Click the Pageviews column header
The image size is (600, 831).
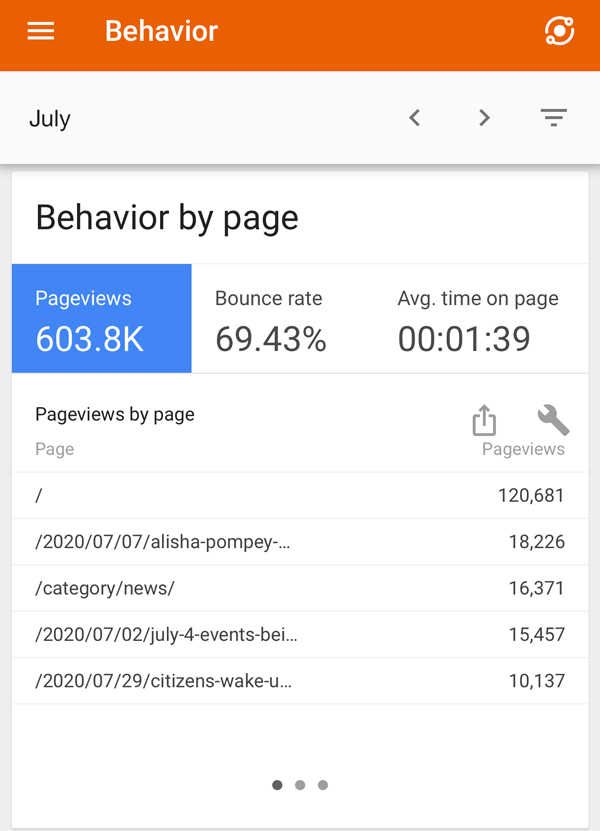pyautogui.click(x=523, y=449)
